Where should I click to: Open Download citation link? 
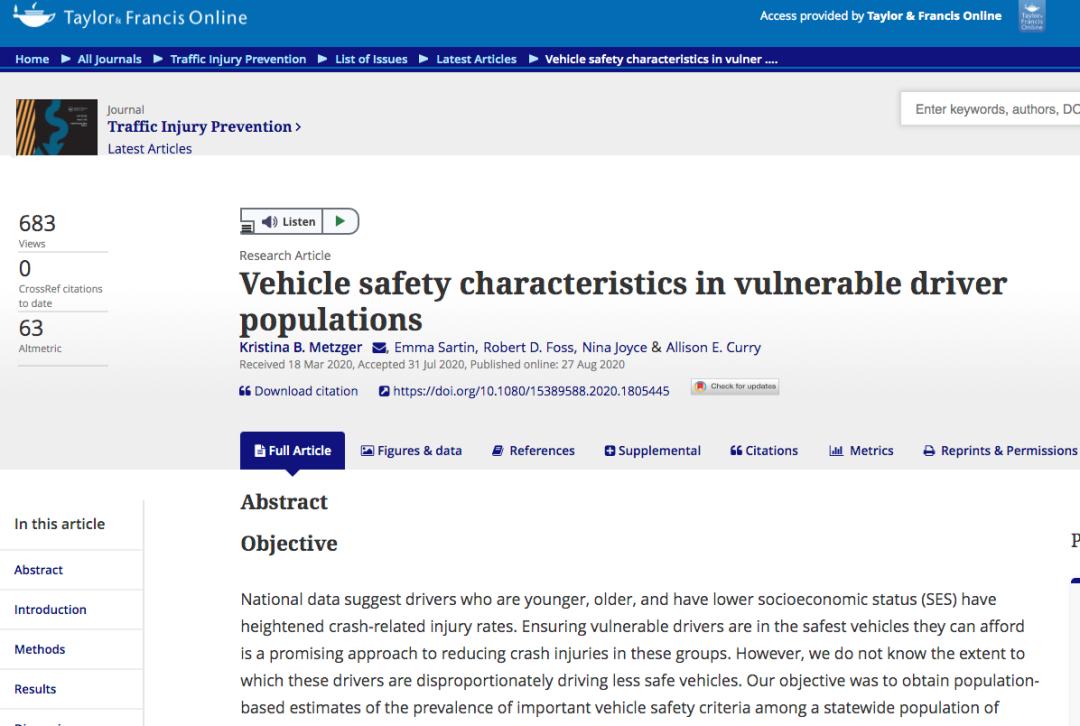pos(298,391)
